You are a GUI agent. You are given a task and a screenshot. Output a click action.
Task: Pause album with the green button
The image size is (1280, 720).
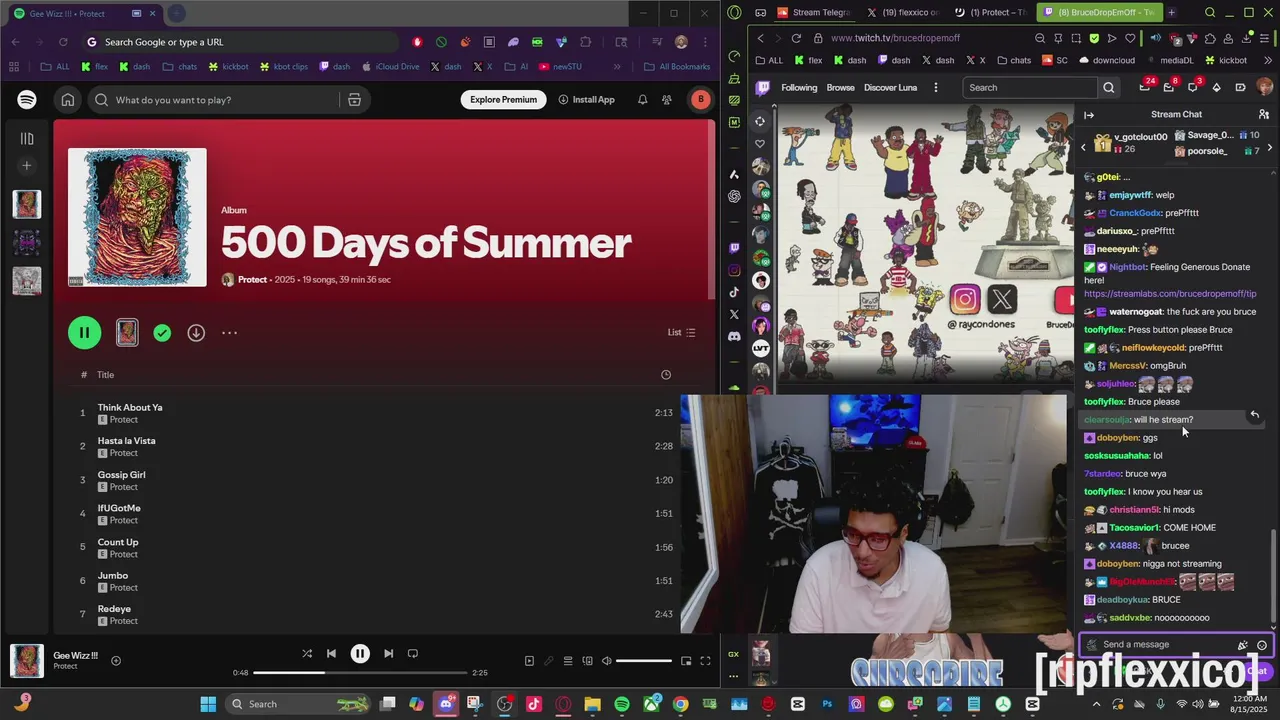click(x=84, y=333)
